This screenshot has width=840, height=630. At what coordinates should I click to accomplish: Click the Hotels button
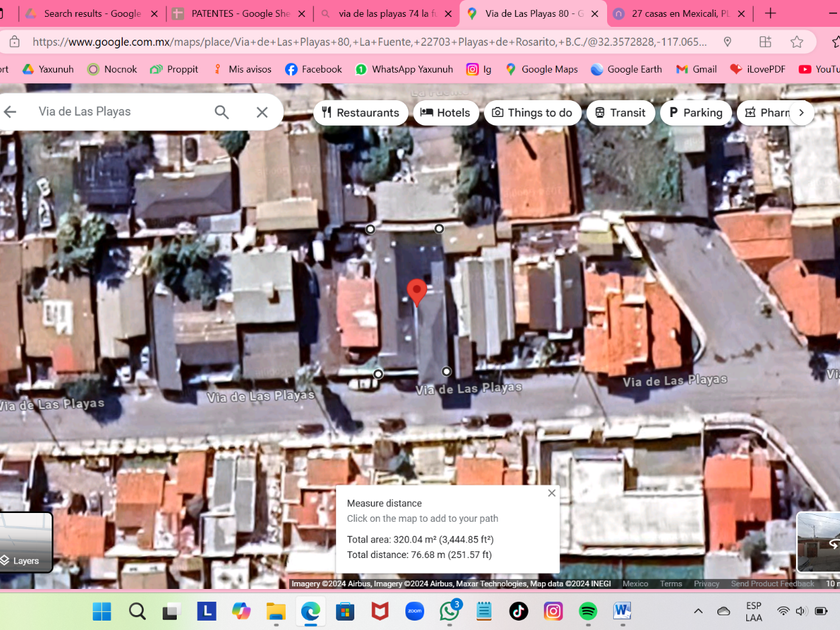tap(444, 113)
